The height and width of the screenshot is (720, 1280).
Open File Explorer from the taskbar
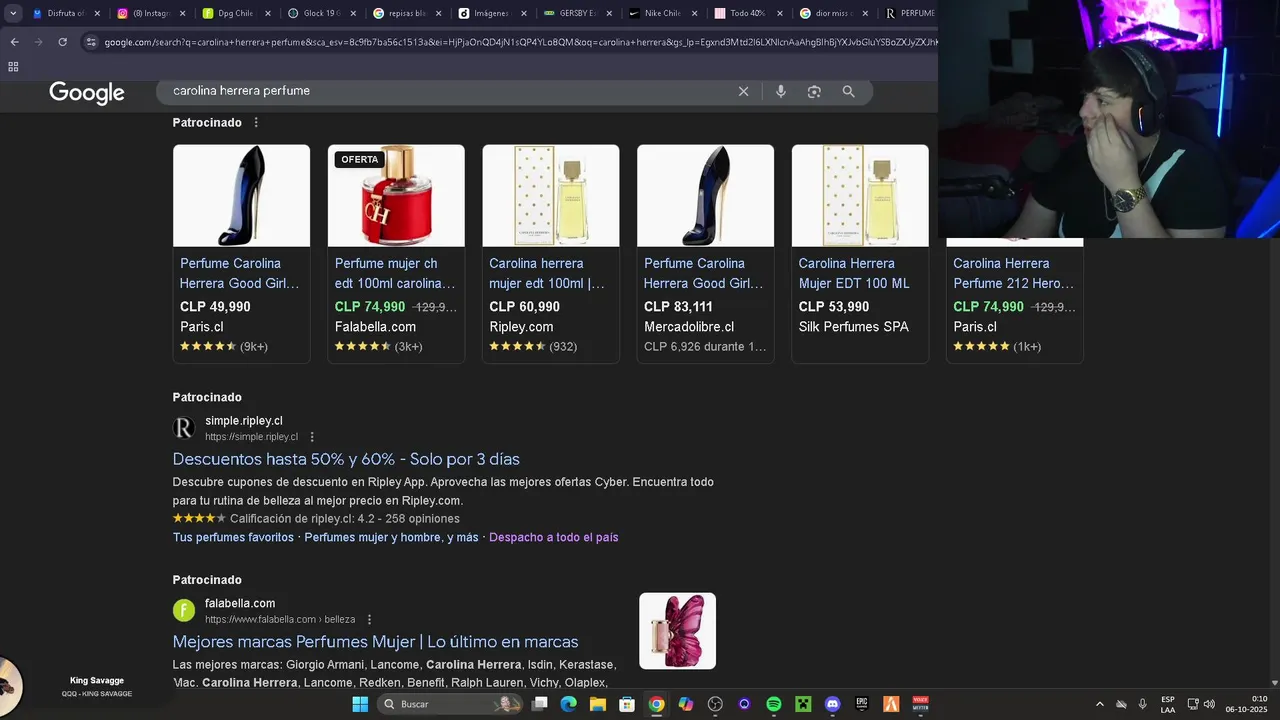point(598,704)
